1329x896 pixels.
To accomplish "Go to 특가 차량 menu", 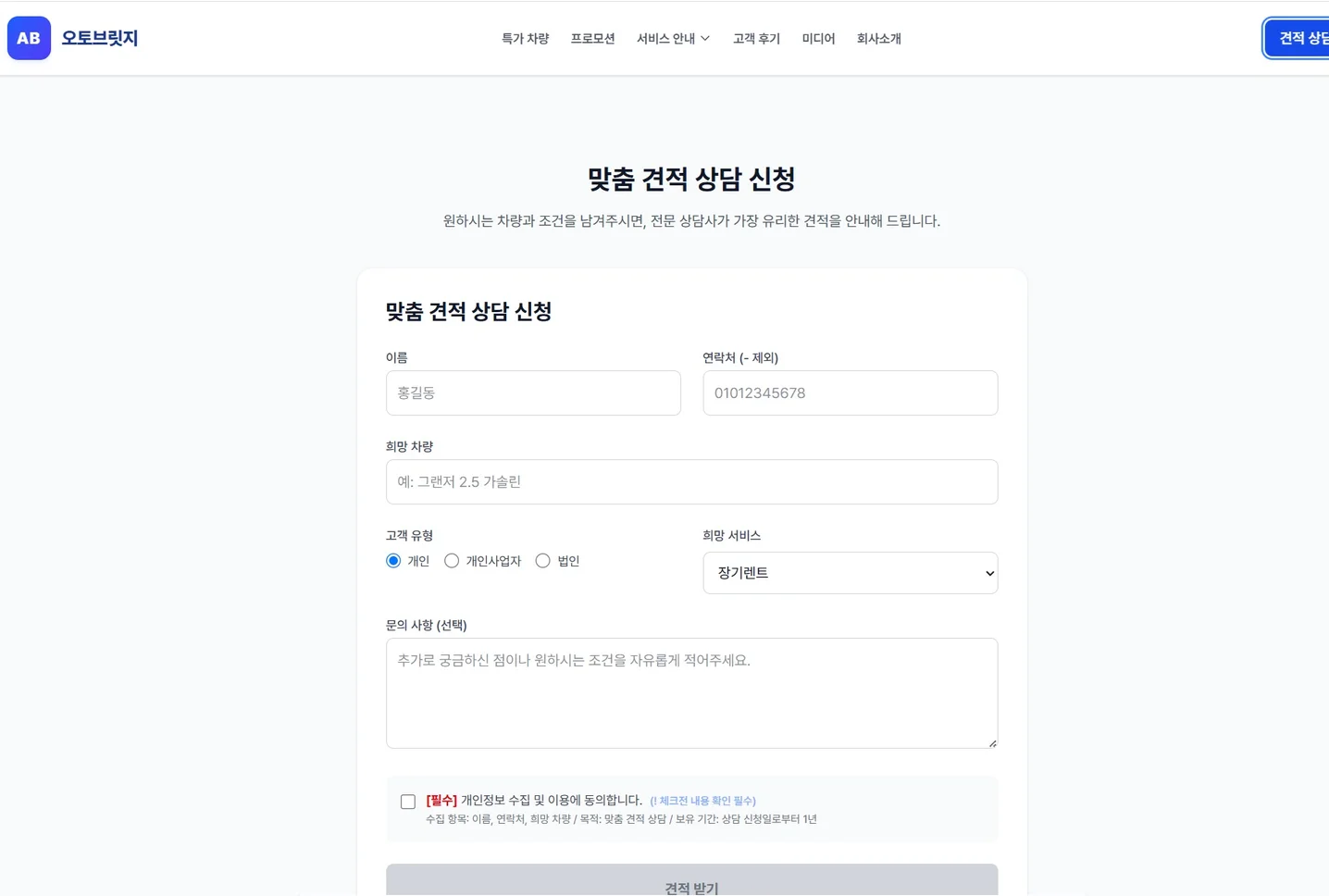I will [x=525, y=39].
